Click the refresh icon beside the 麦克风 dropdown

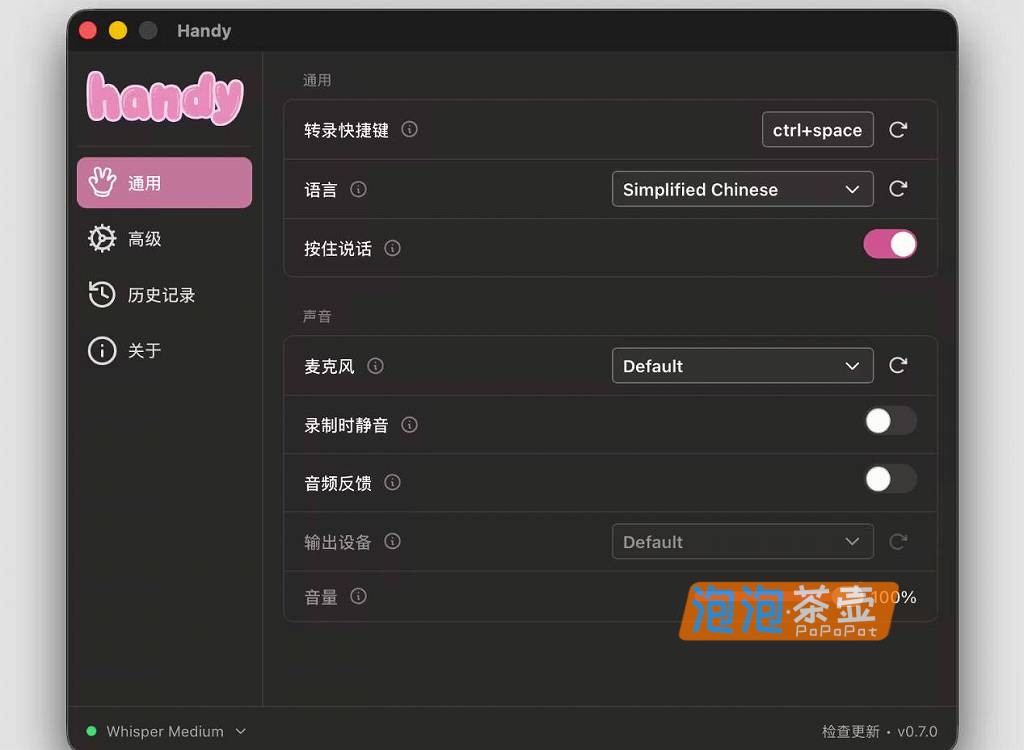tap(897, 366)
